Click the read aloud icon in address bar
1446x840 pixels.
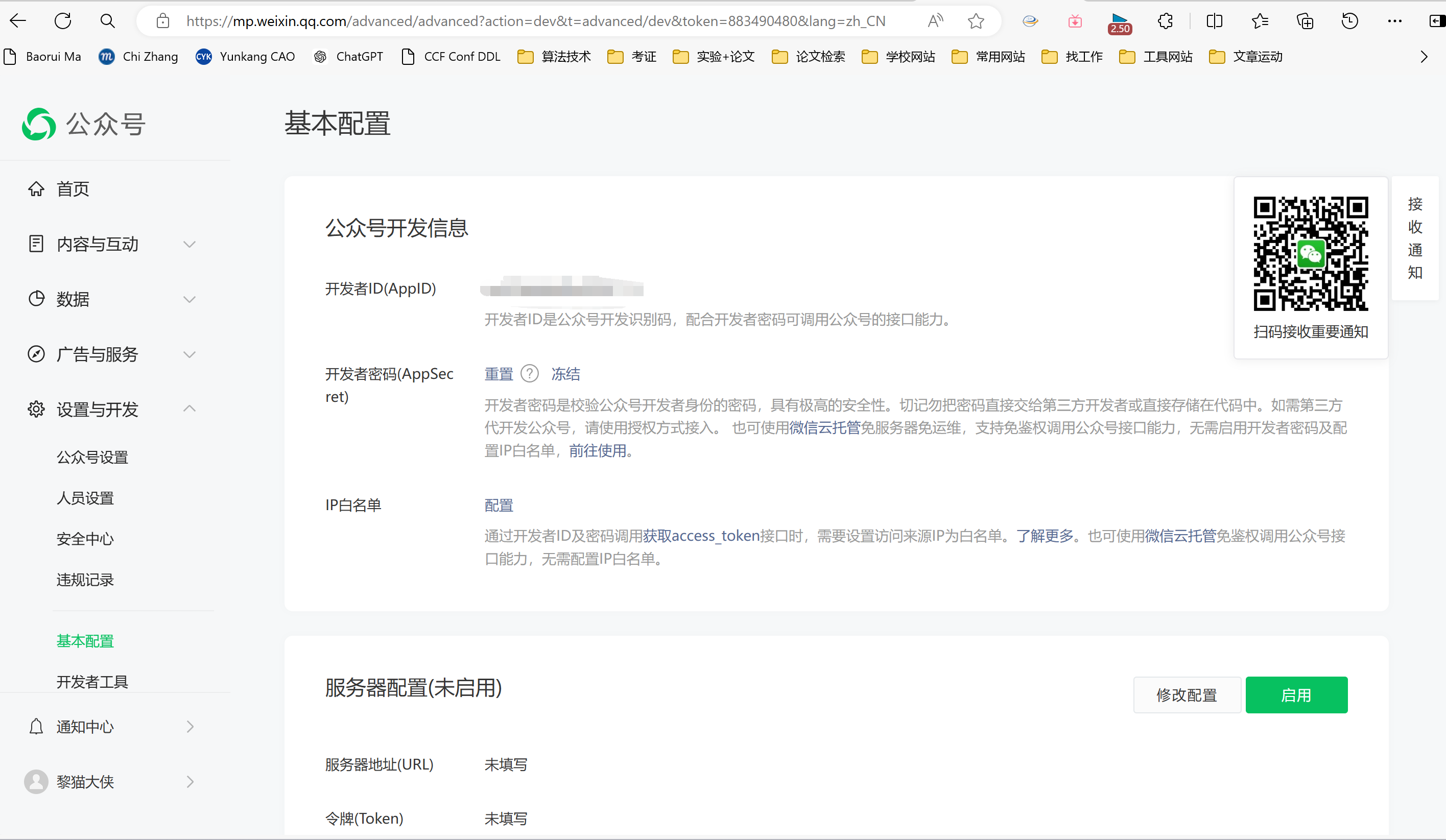point(935,21)
